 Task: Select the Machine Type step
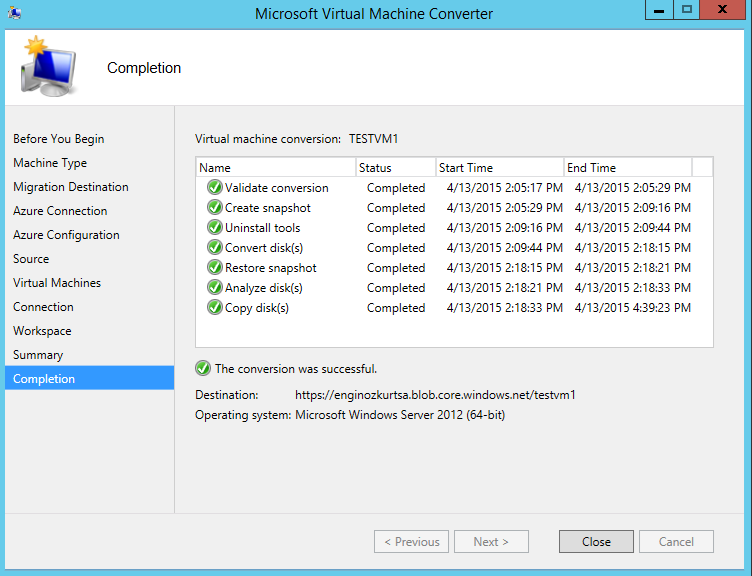click(50, 163)
